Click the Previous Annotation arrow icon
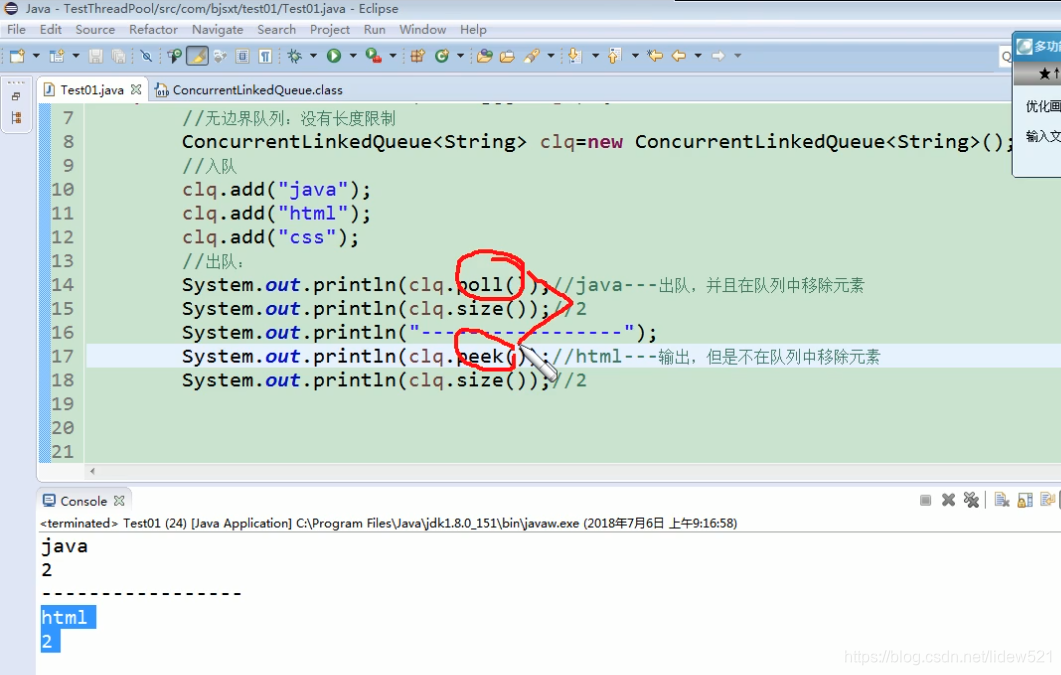1061x675 pixels. 614,56
